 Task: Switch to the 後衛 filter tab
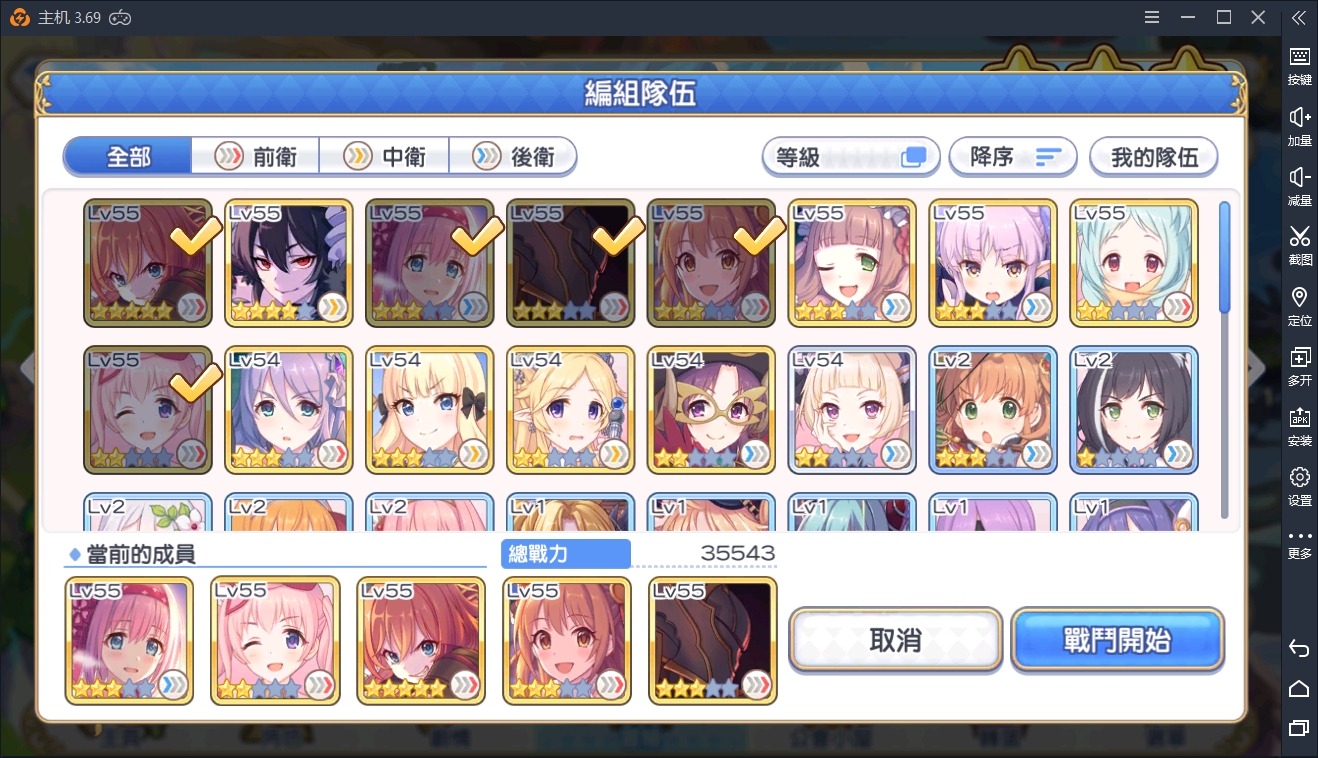pyautogui.click(x=513, y=157)
